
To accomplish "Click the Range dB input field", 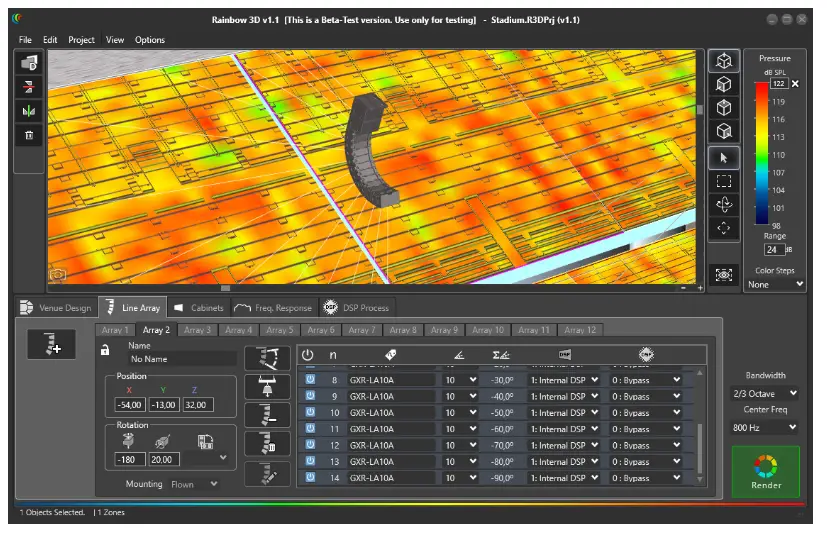I will pos(774,249).
